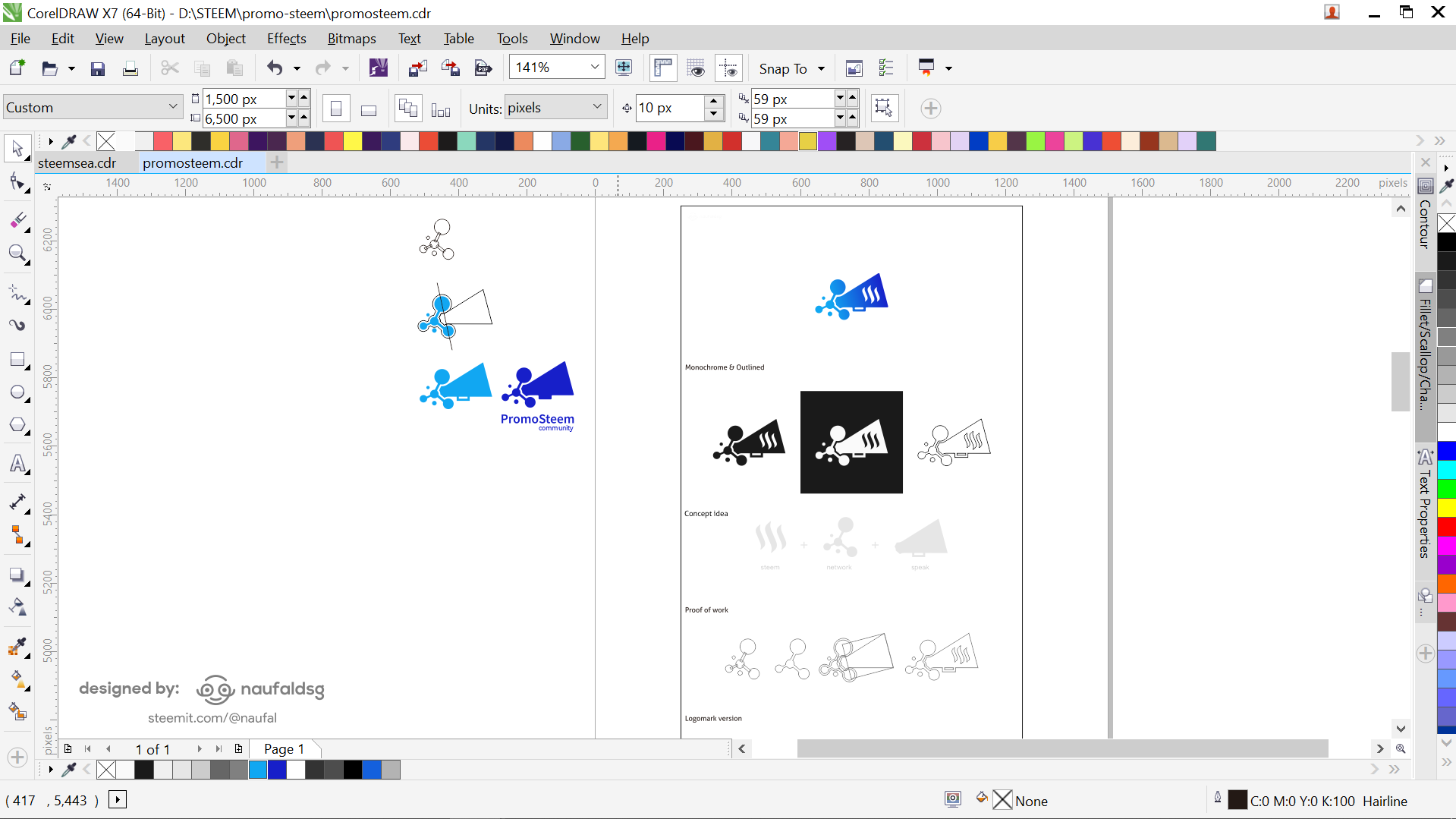Viewport: 1456px width, 819px height.
Task: Click the Publish to PDF icon
Action: pyautogui.click(x=483, y=68)
